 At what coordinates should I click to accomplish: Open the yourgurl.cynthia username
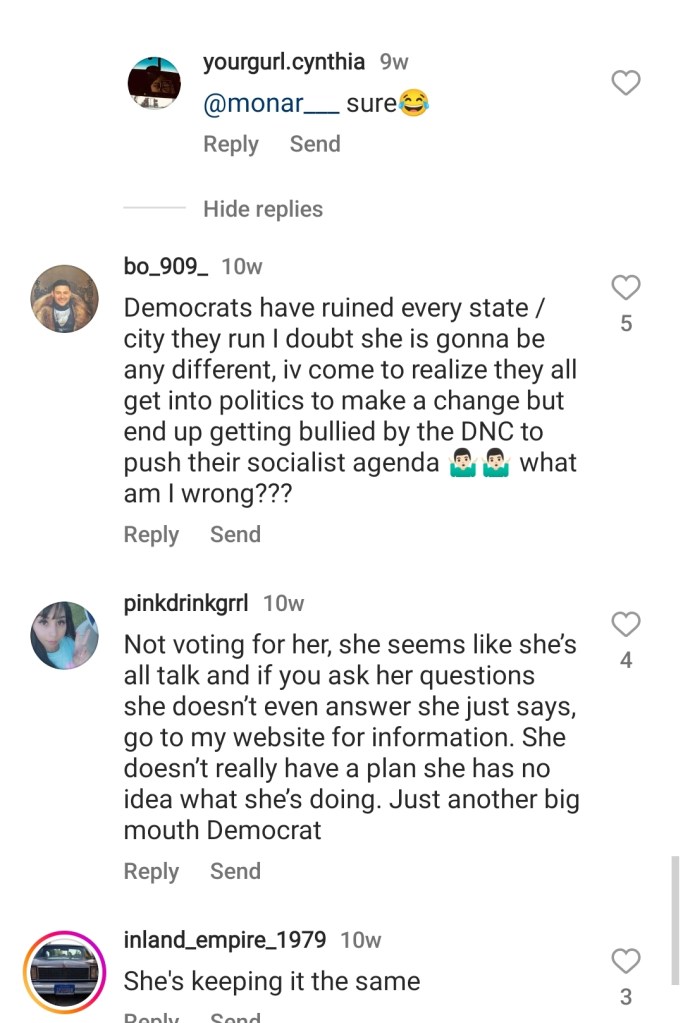click(284, 62)
